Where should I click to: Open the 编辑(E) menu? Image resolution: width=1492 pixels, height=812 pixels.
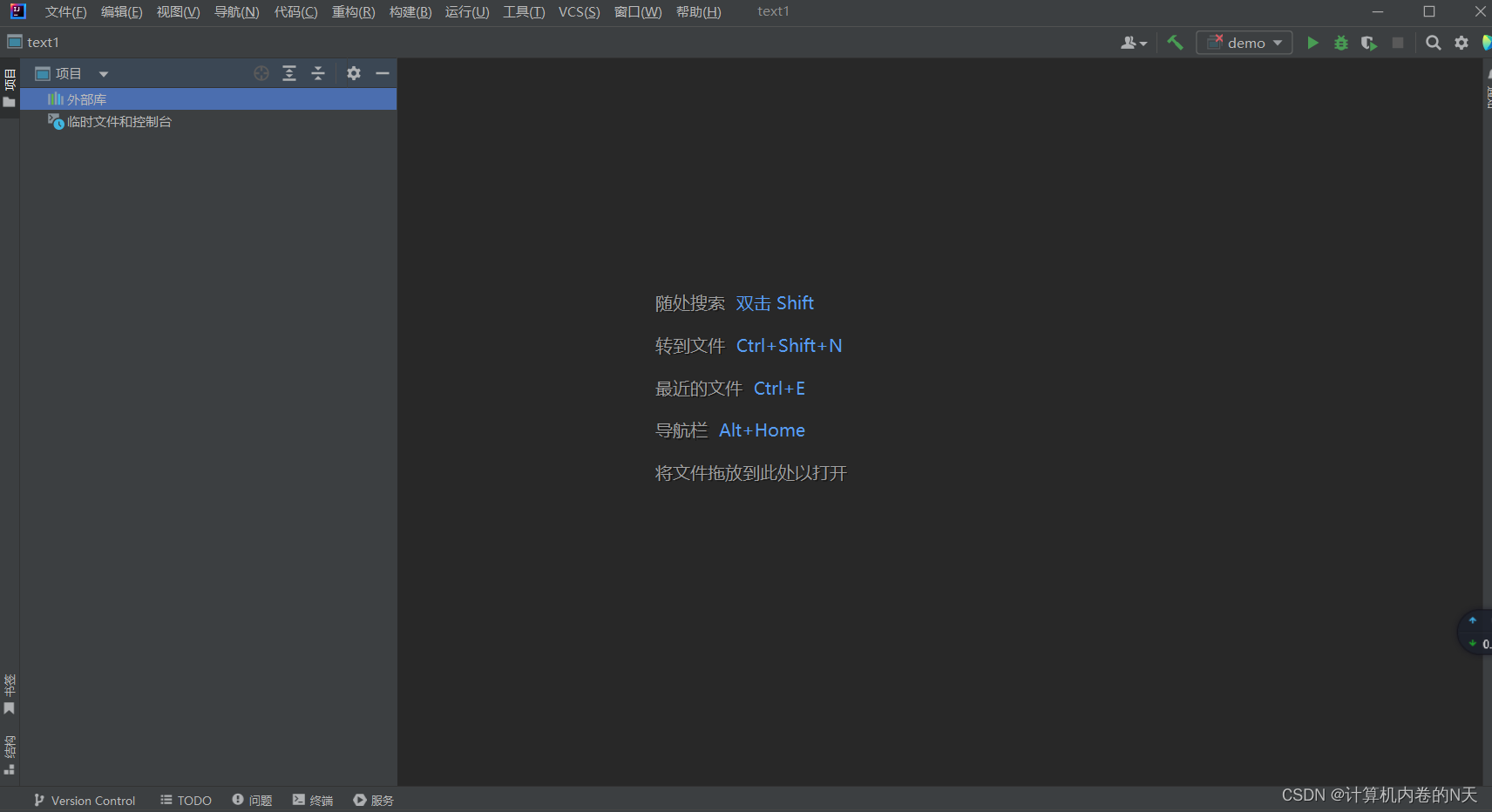pyautogui.click(x=122, y=12)
